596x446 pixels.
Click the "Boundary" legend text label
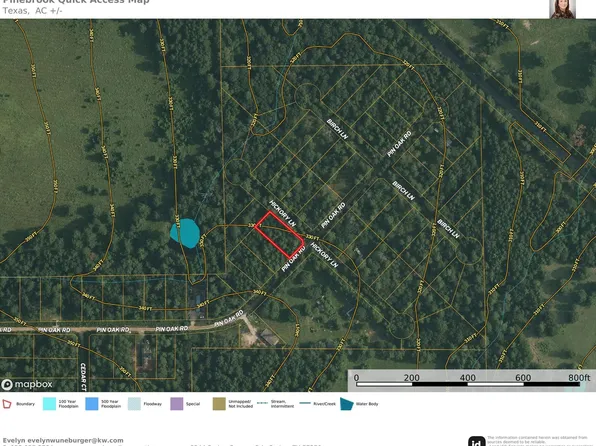point(25,404)
